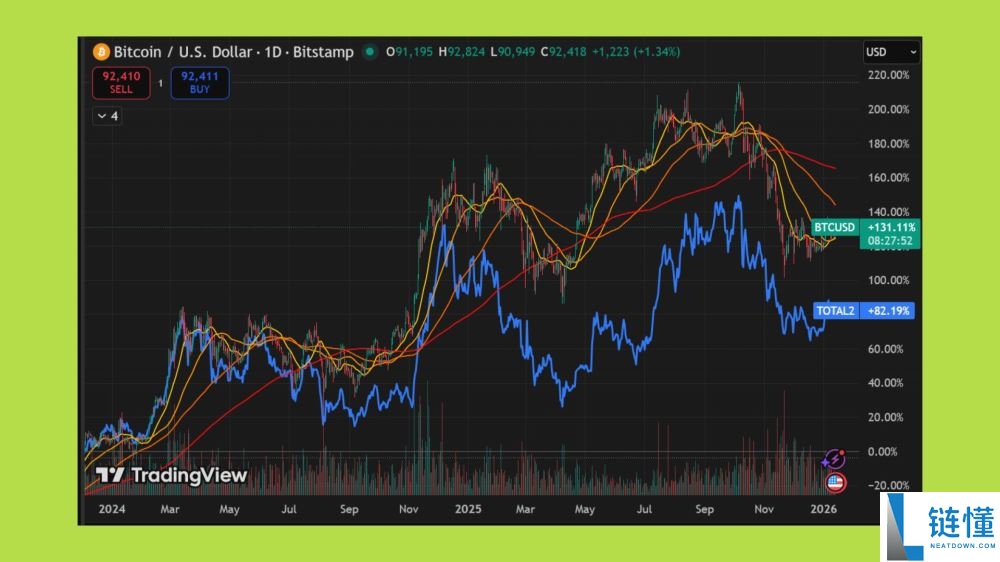Click the 2024 label on the time axis

pyautogui.click(x=112, y=509)
